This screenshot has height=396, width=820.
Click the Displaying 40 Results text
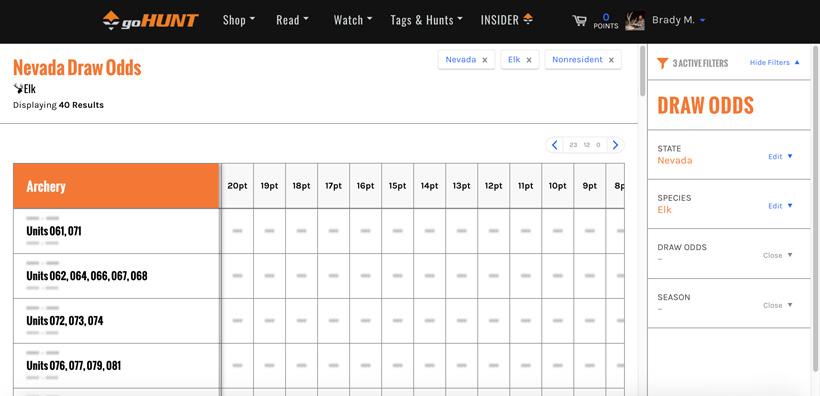coord(59,105)
